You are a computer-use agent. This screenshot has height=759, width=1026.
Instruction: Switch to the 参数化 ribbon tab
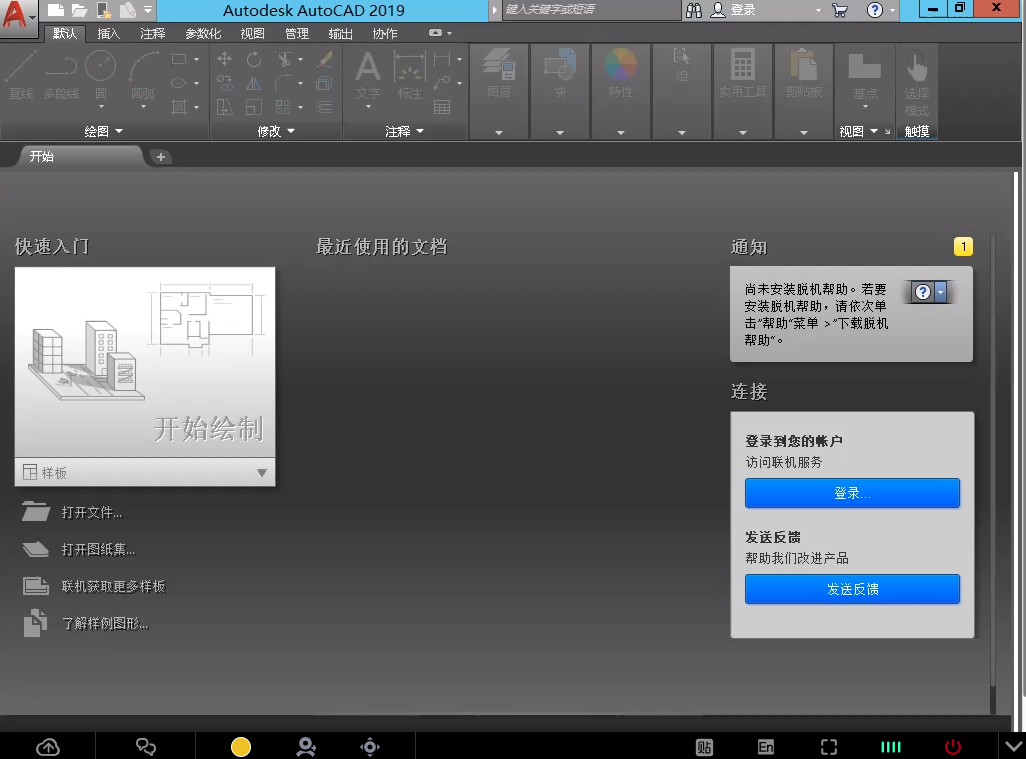[x=203, y=33]
